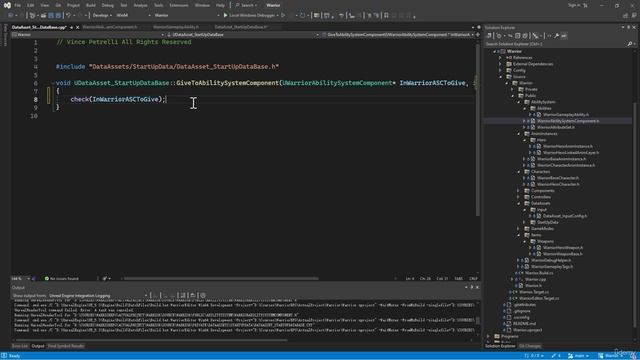Click Solution Explorer preview selected items icon
640x360 pixels.
click(564, 36)
